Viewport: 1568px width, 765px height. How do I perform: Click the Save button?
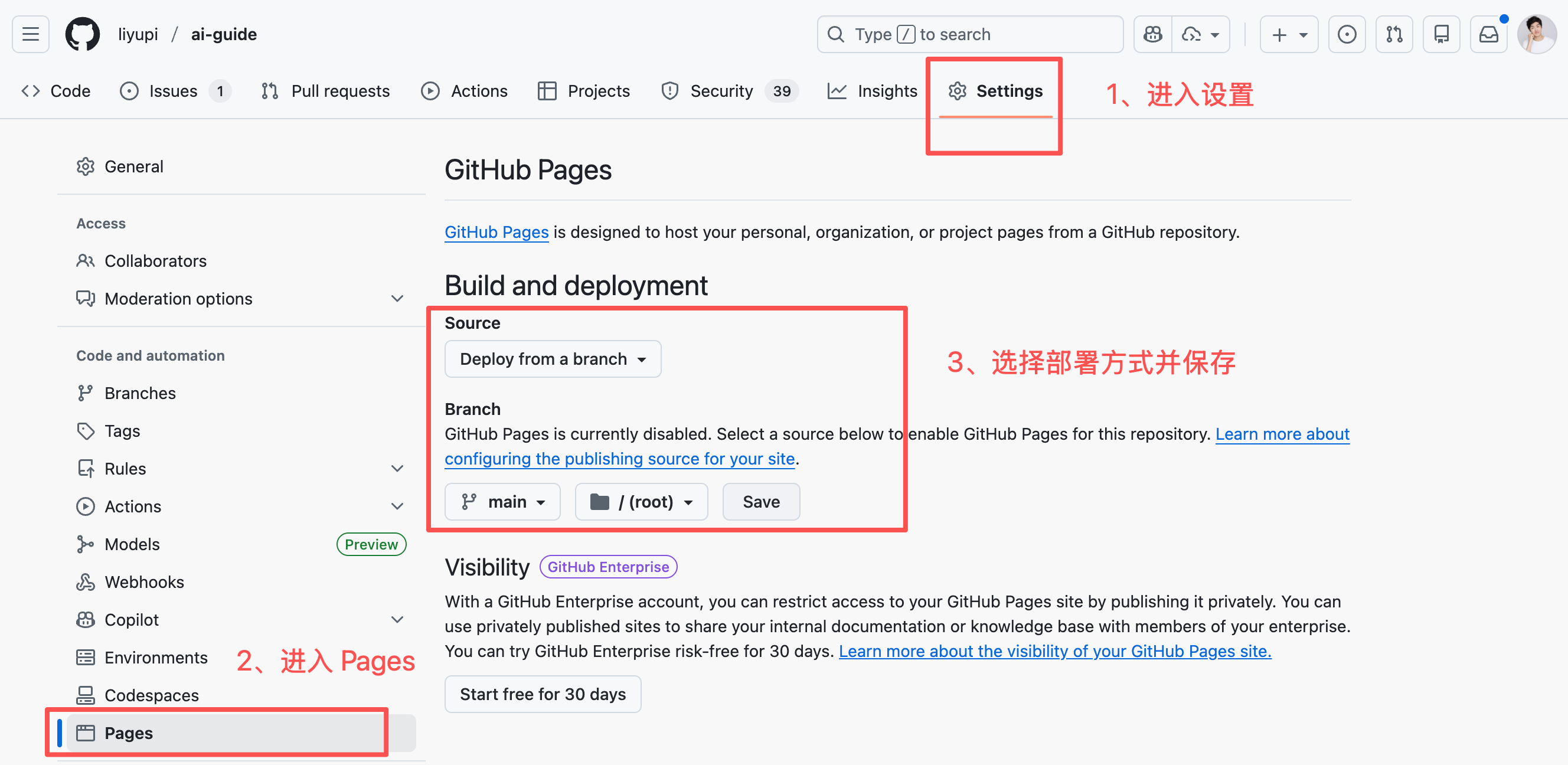click(x=761, y=502)
